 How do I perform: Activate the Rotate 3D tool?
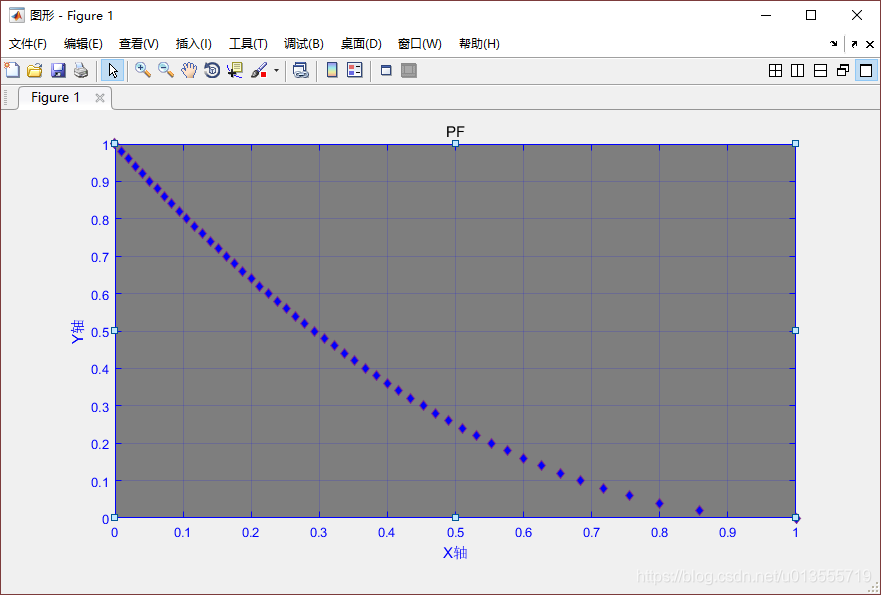212,70
